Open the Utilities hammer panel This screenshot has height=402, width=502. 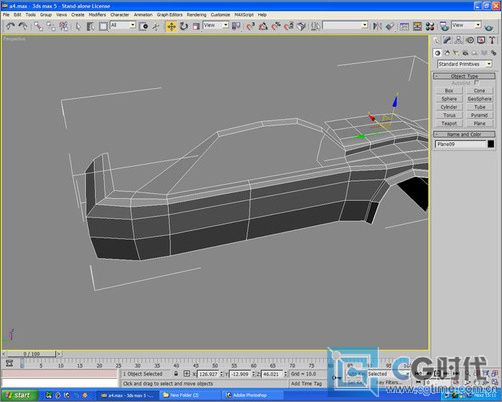coord(492,40)
